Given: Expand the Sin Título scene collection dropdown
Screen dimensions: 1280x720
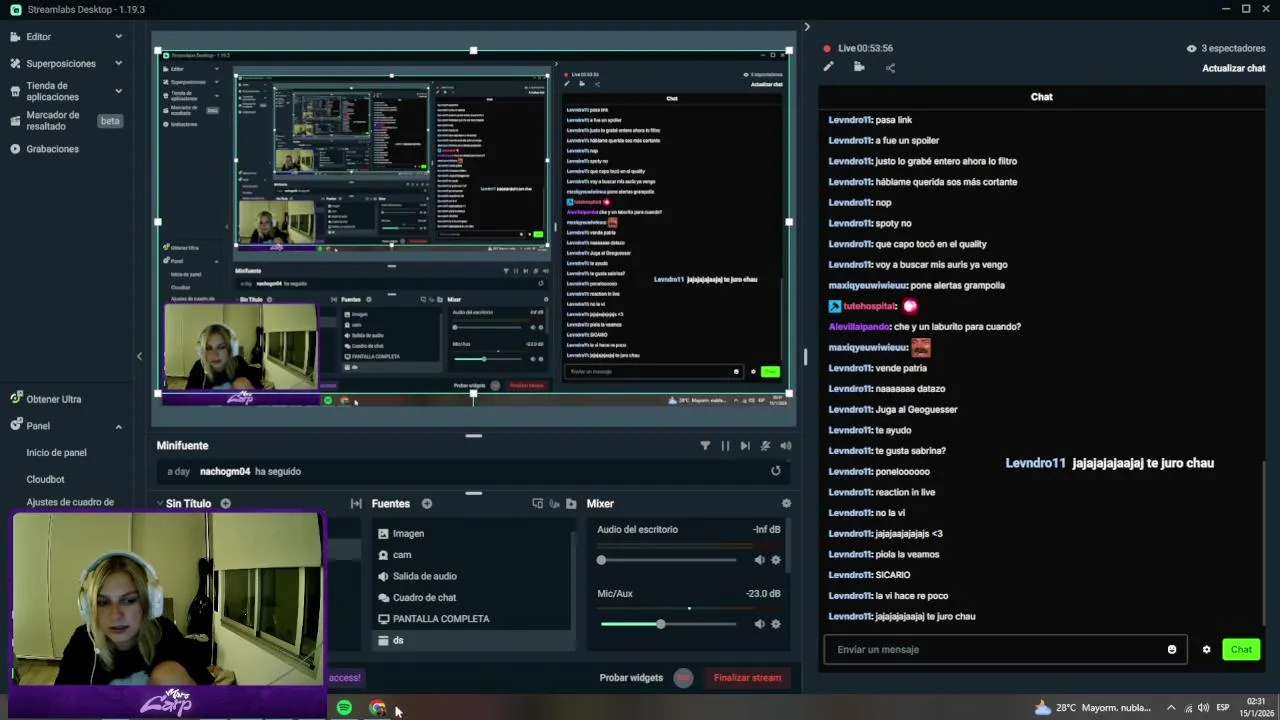Looking at the screenshot, I should (x=159, y=504).
